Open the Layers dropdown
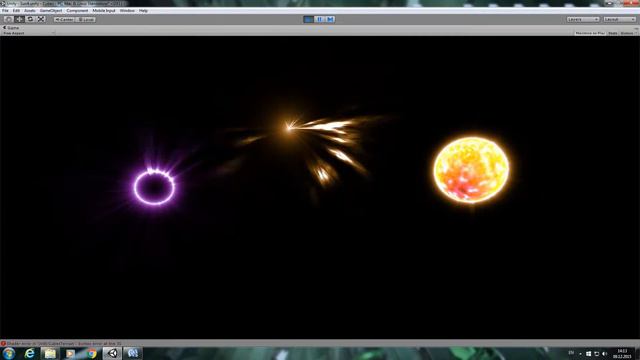This screenshot has width=640, height=360. click(583, 20)
